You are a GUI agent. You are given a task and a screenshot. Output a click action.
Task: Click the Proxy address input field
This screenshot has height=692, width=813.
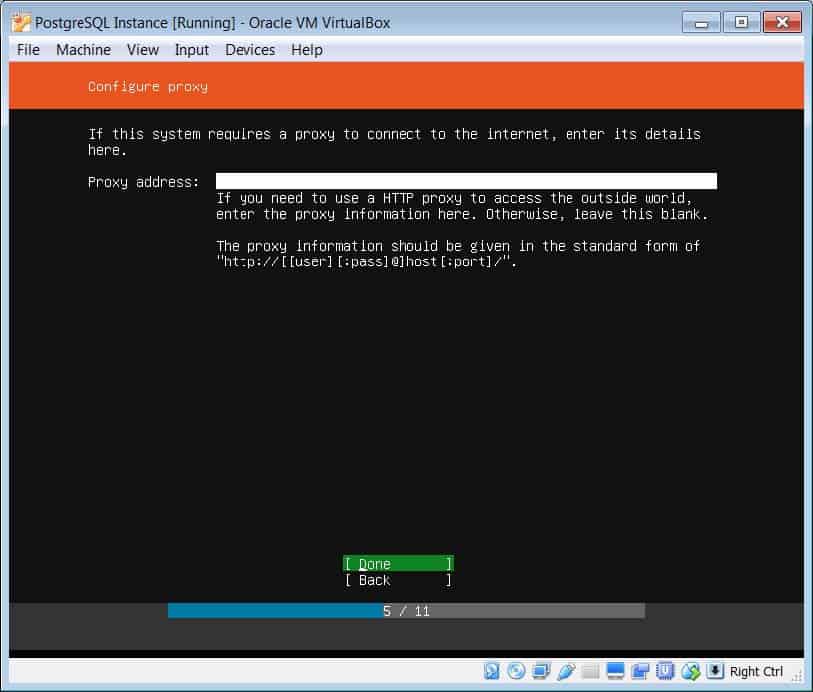tap(466, 181)
